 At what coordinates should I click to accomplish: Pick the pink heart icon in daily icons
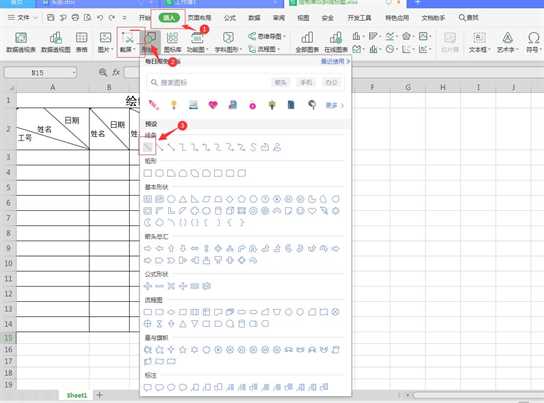(x=213, y=105)
